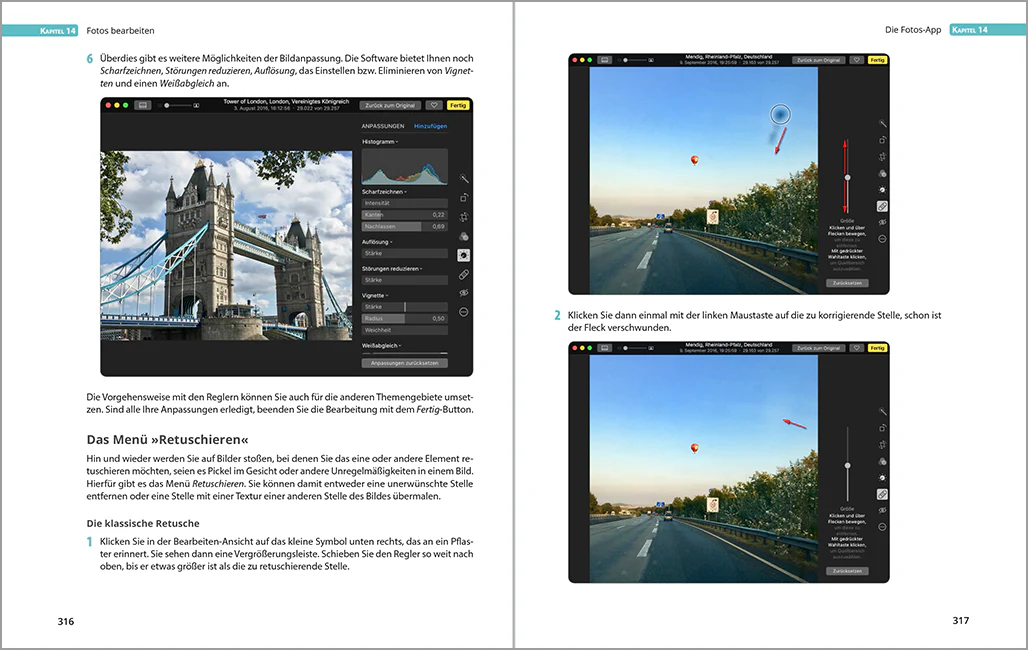The height and width of the screenshot is (650, 1028).
Task: Expand the Scharfzeichnen disclosure arrow
Action: tap(406, 192)
